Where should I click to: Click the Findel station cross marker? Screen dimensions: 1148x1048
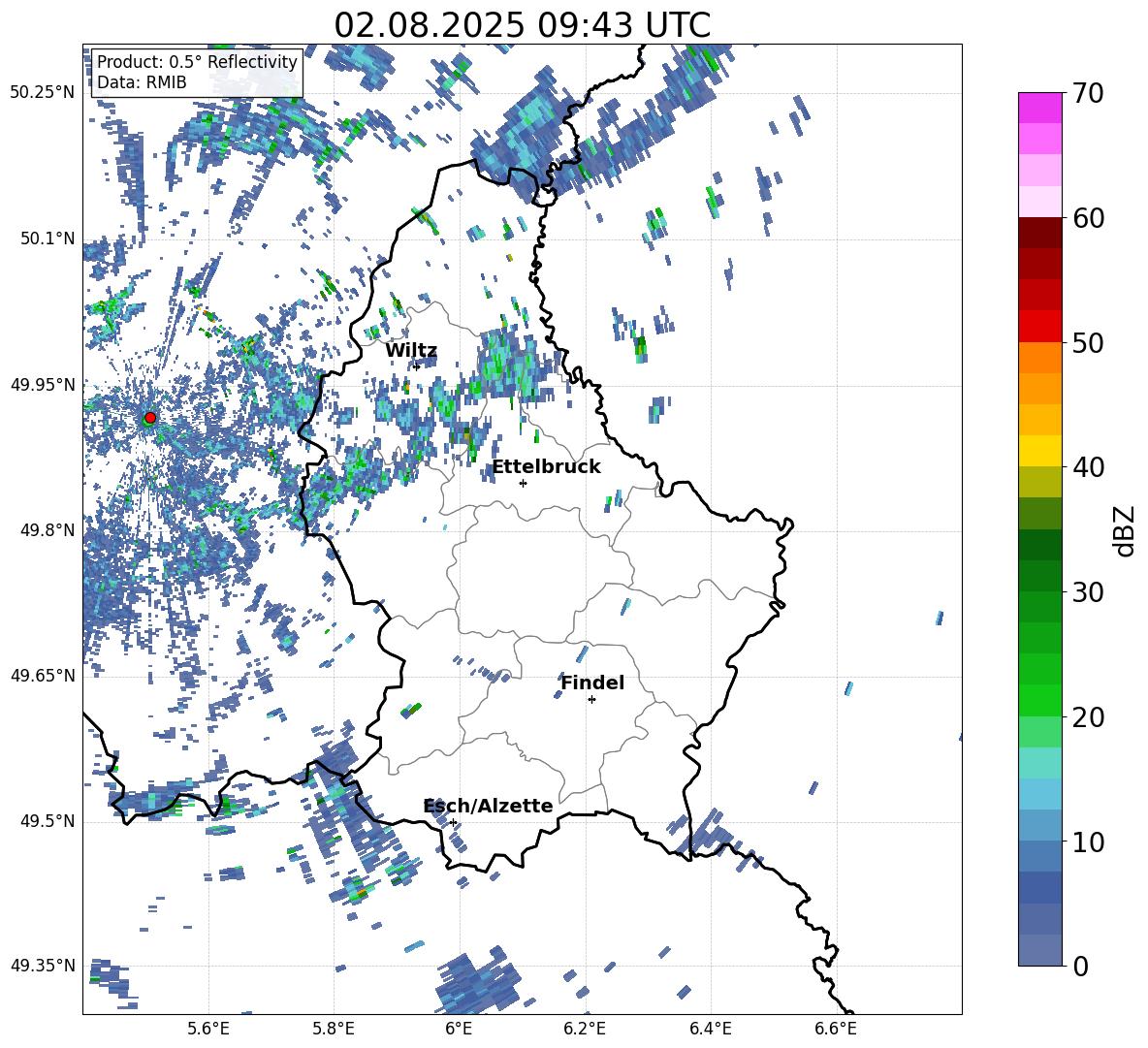[x=591, y=700]
